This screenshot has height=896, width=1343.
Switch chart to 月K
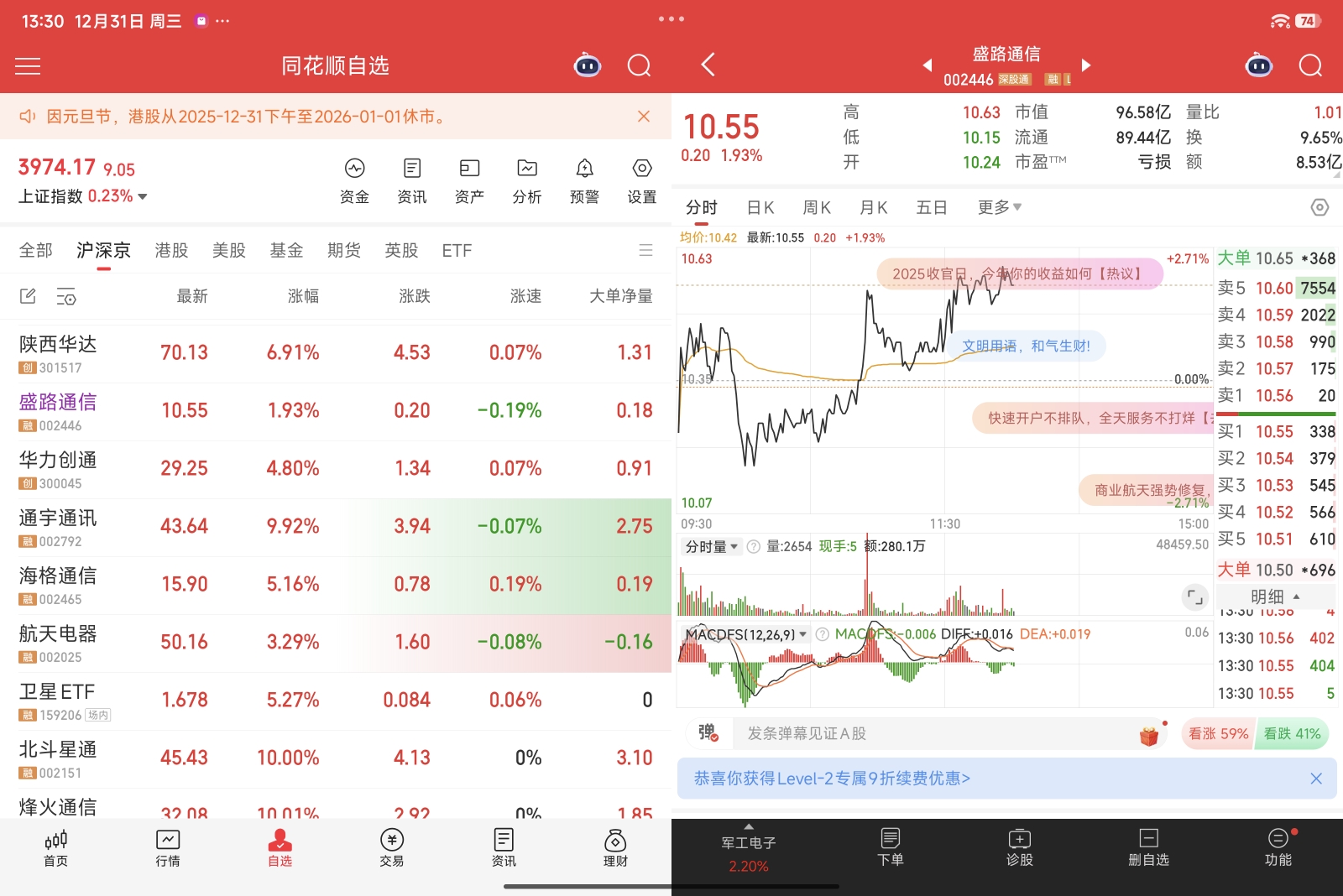click(x=874, y=207)
